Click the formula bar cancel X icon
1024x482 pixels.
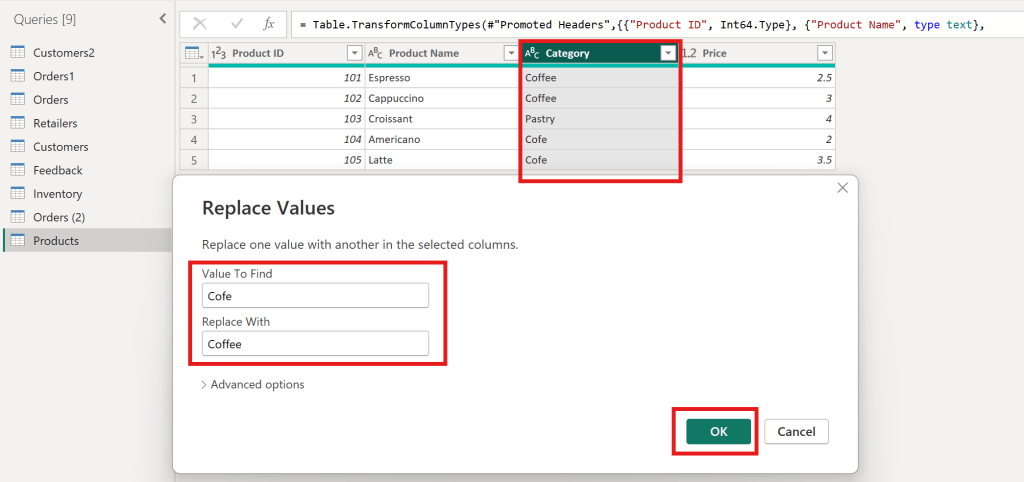tap(200, 23)
